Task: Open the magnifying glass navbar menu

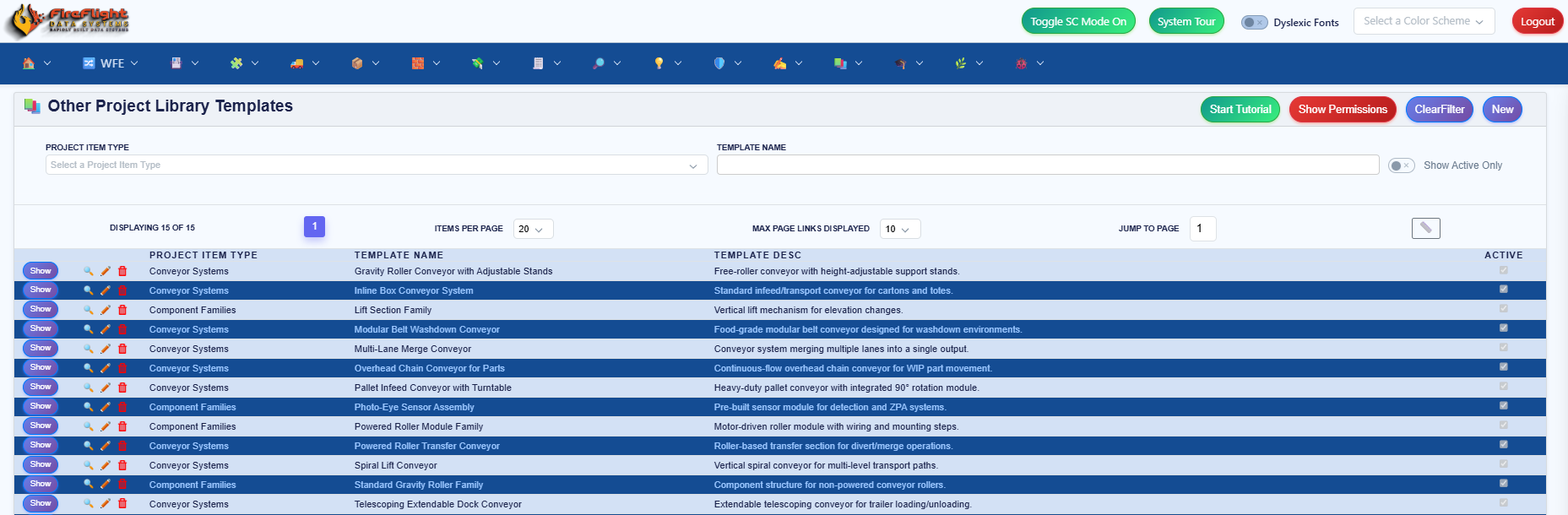Action: [606, 63]
